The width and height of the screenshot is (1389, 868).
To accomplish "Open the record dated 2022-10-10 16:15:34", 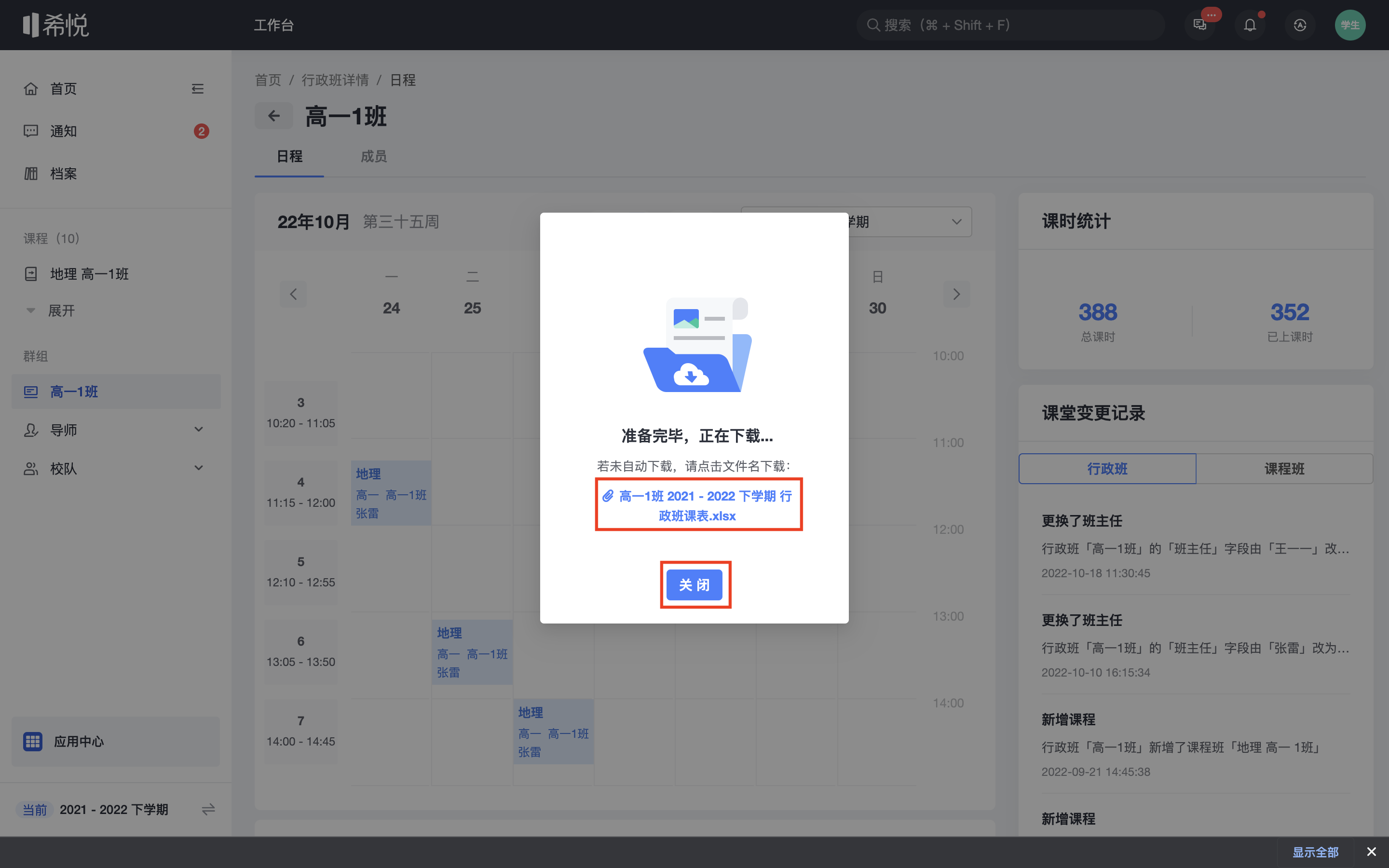I will 1196,645.
